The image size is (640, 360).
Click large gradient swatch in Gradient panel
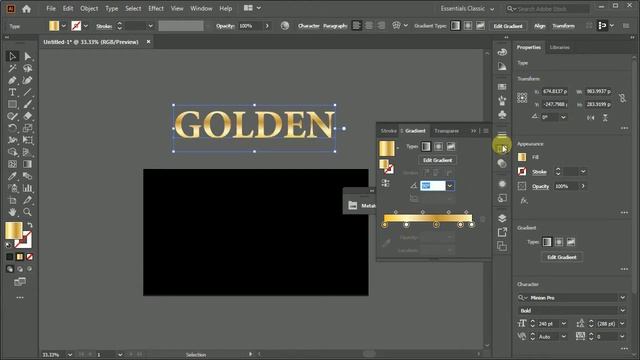[387, 148]
